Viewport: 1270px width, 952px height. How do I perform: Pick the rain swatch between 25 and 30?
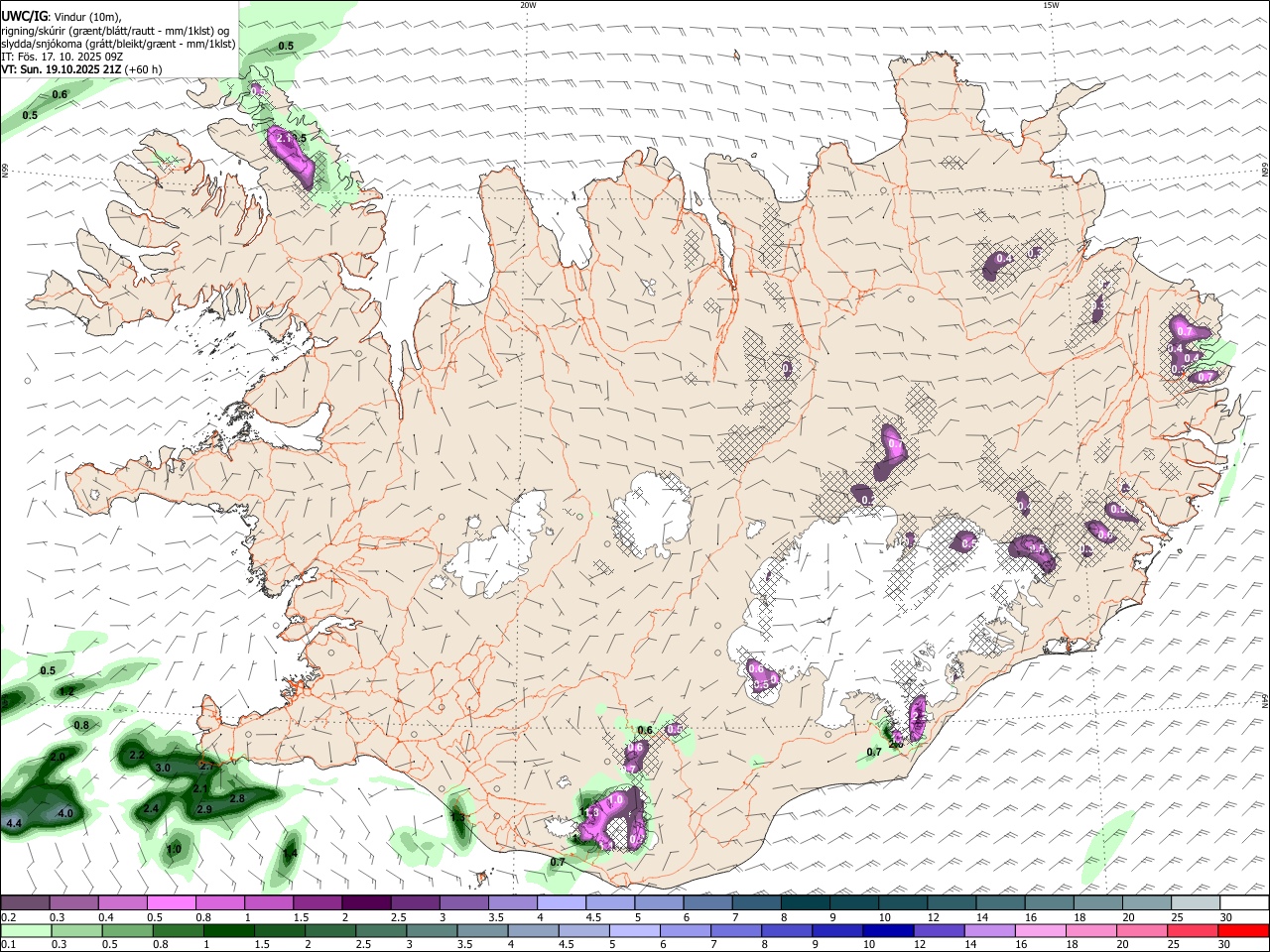tap(1192, 931)
